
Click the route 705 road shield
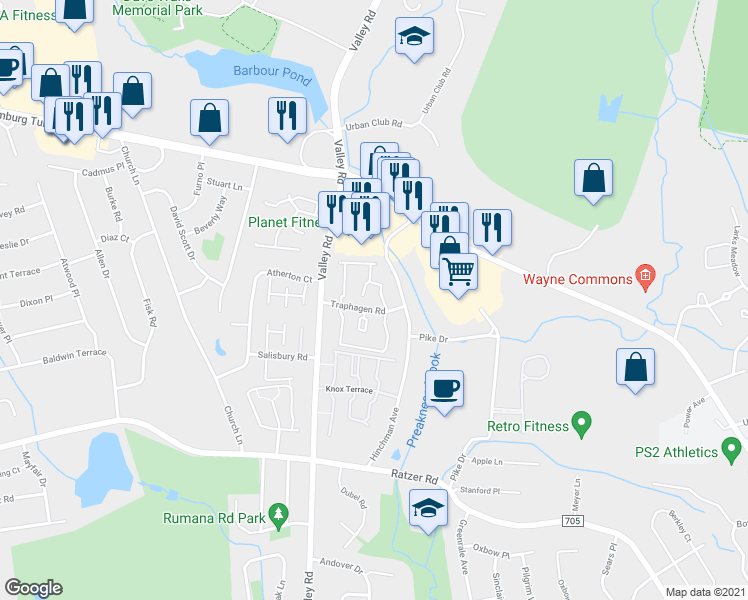(x=572, y=520)
